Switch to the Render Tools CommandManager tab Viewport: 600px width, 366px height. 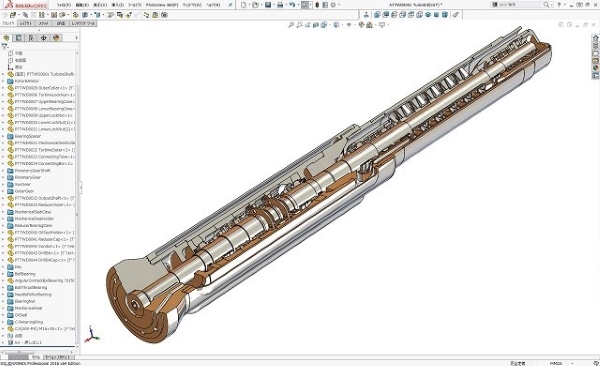pyautogui.click(x=83, y=23)
